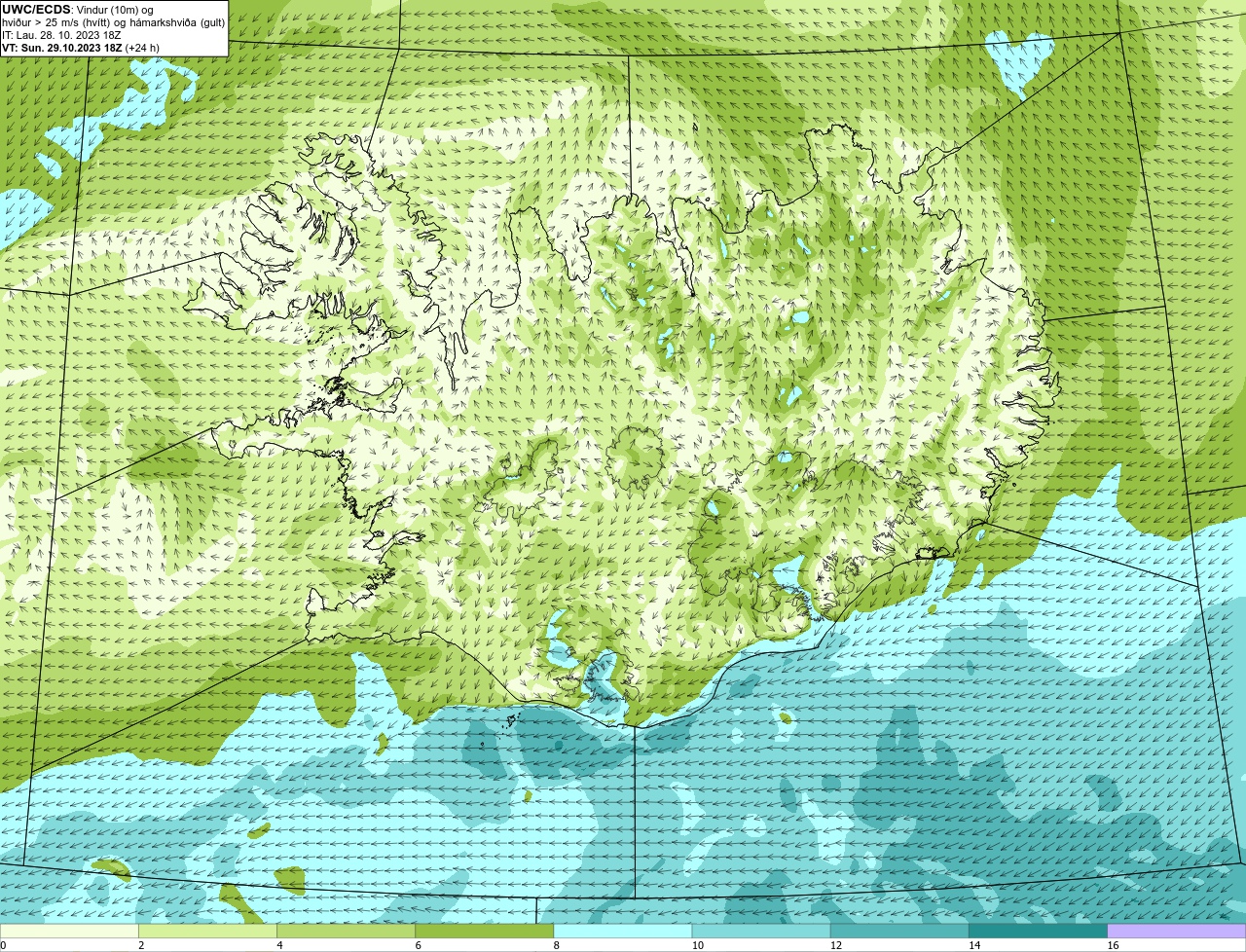Click the legend scale label '10'
The image size is (1246, 952).
click(x=697, y=945)
